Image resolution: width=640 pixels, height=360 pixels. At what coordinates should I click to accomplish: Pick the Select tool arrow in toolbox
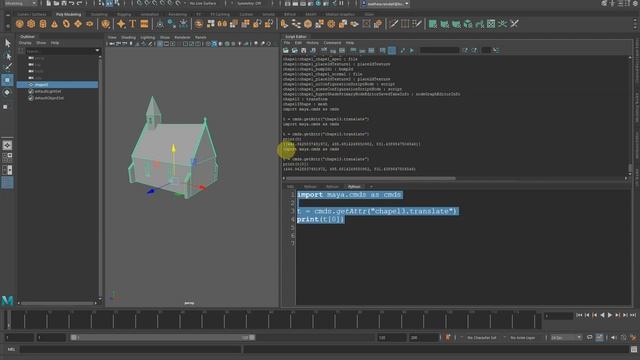tap(7, 43)
